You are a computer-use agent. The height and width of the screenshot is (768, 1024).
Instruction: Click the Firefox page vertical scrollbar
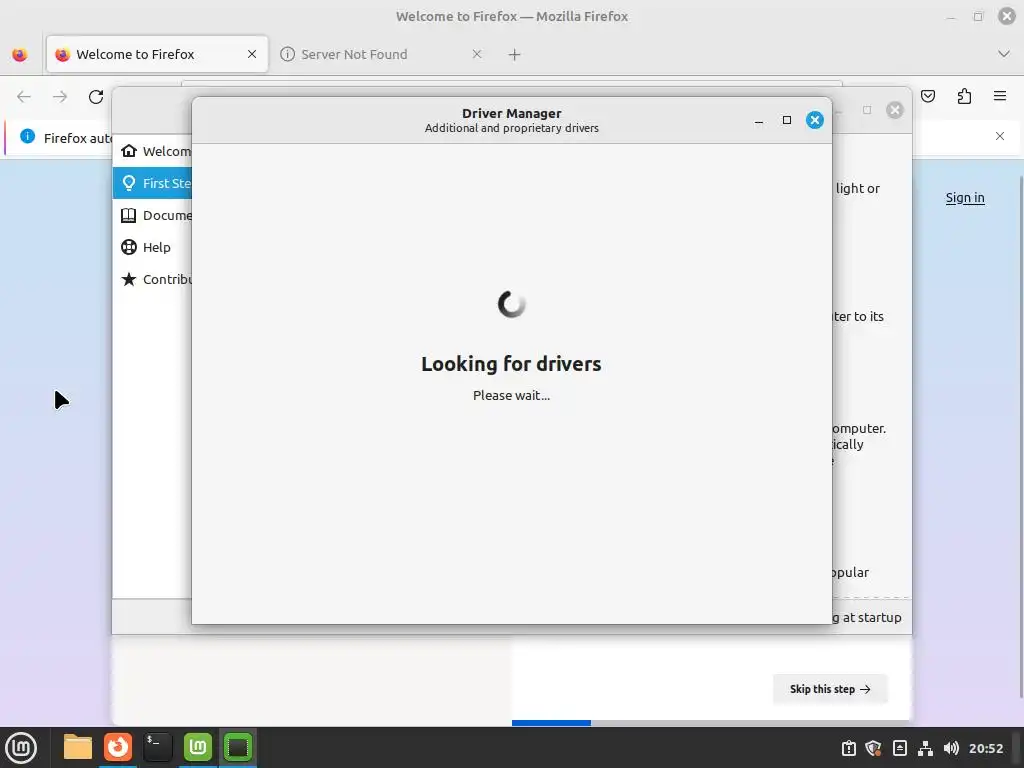1021,437
